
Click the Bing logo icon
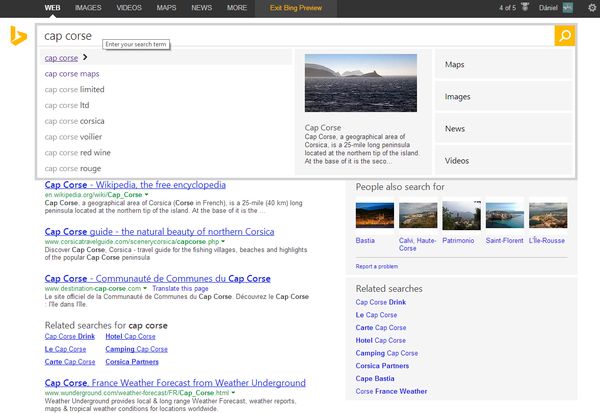[18, 36]
